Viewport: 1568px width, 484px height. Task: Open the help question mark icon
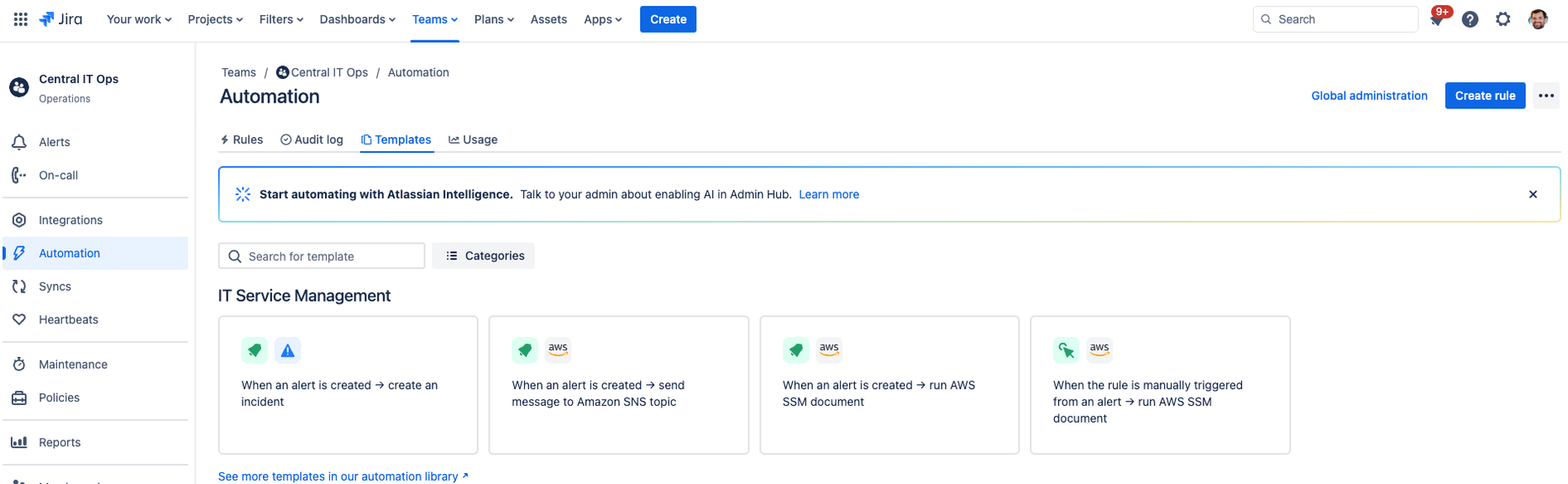click(1470, 19)
